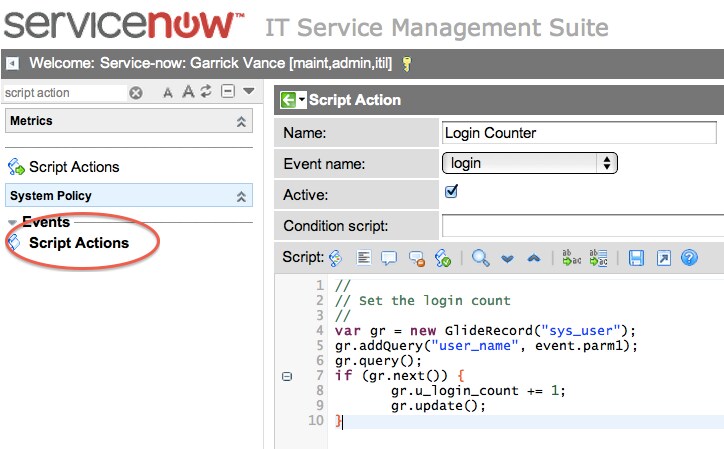Open script editor help icon
This screenshot has width=724, height=449.
tap(689, 258)
